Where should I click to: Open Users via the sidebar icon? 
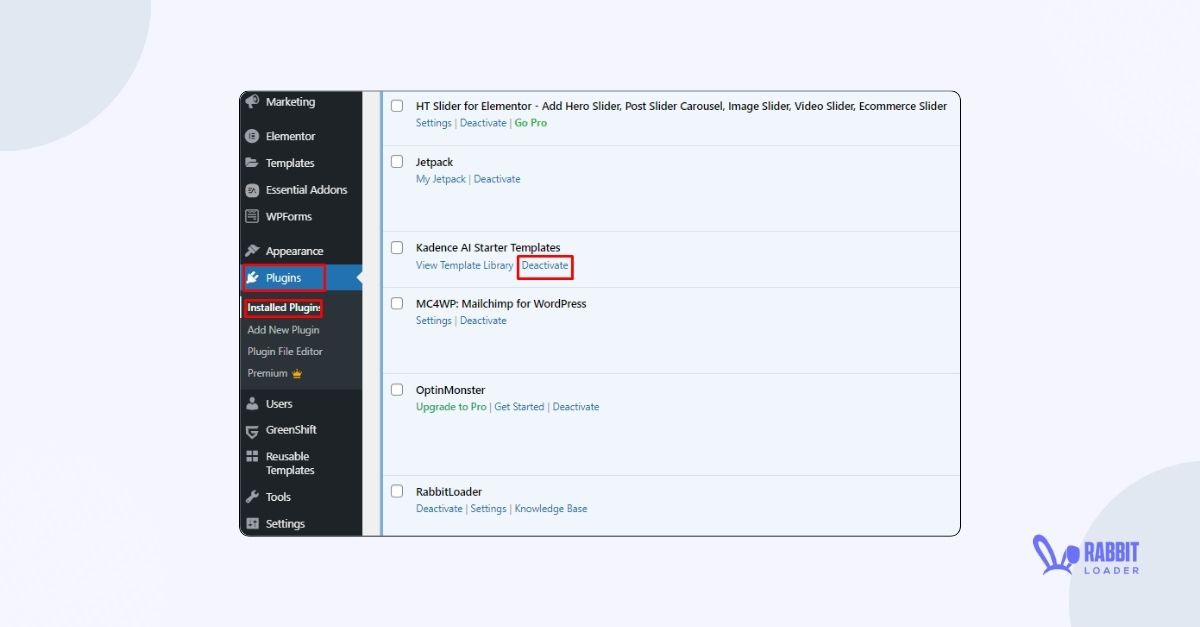(x=252, y=403)
